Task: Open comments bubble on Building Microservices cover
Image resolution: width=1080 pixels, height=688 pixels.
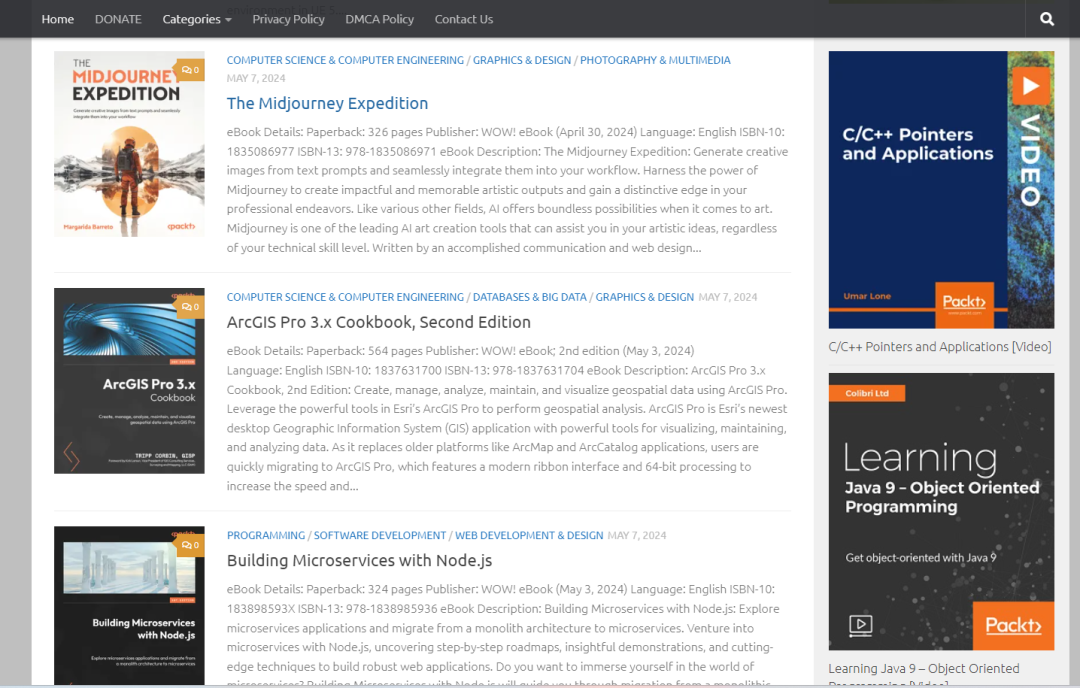Action: 191,545
